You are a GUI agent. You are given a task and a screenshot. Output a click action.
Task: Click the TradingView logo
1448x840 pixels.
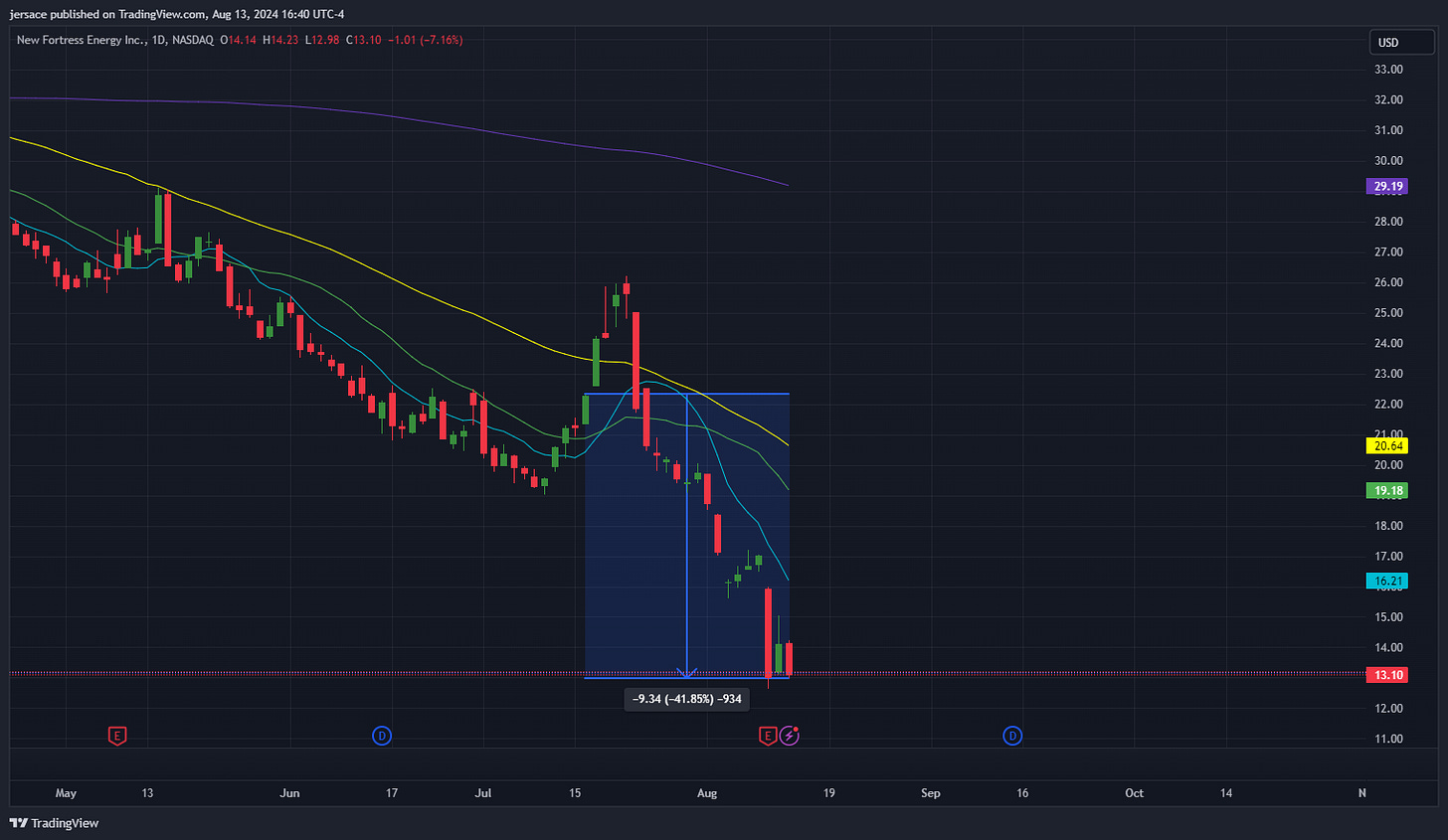(55, 823)
